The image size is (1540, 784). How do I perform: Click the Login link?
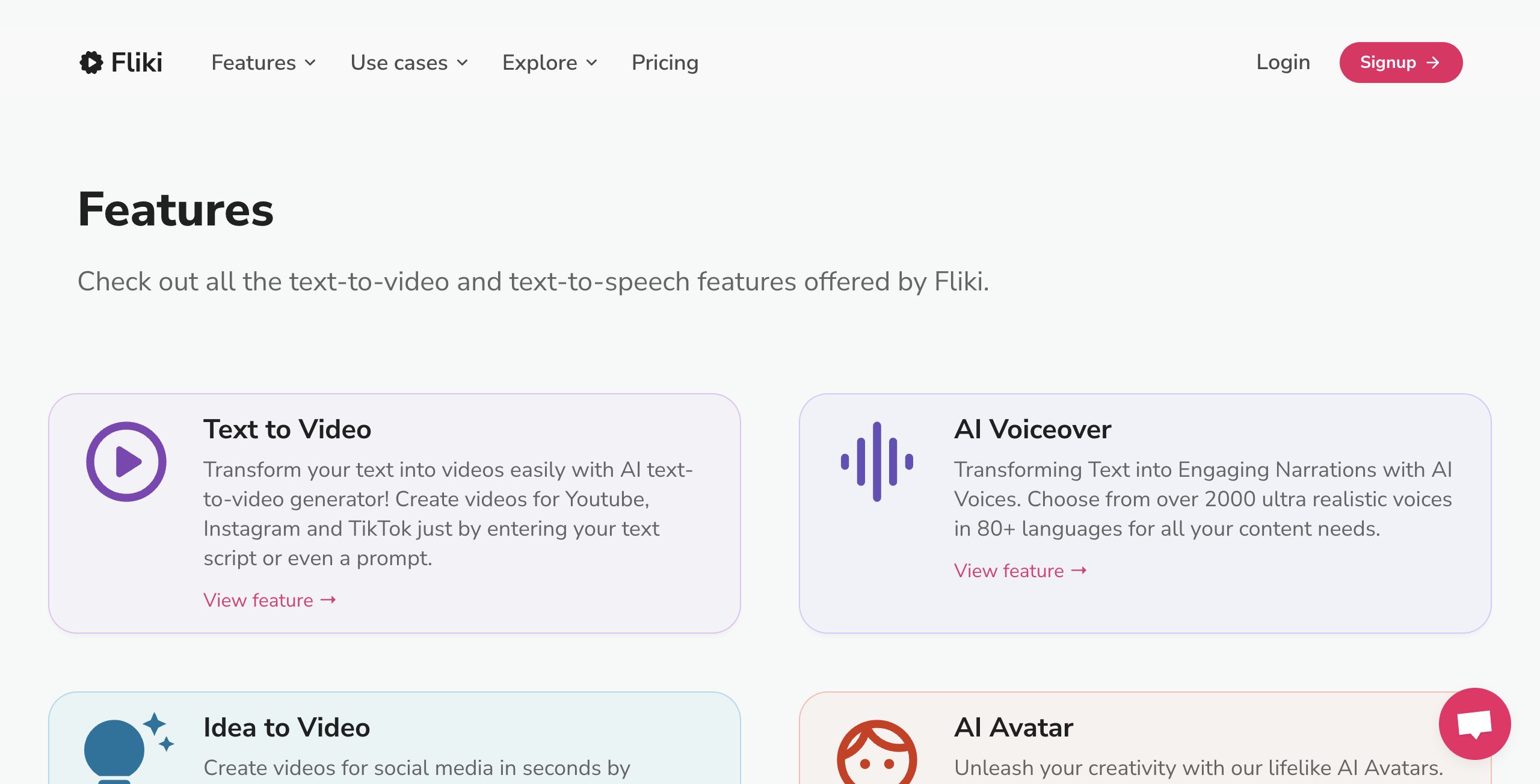pos(1283,63)
